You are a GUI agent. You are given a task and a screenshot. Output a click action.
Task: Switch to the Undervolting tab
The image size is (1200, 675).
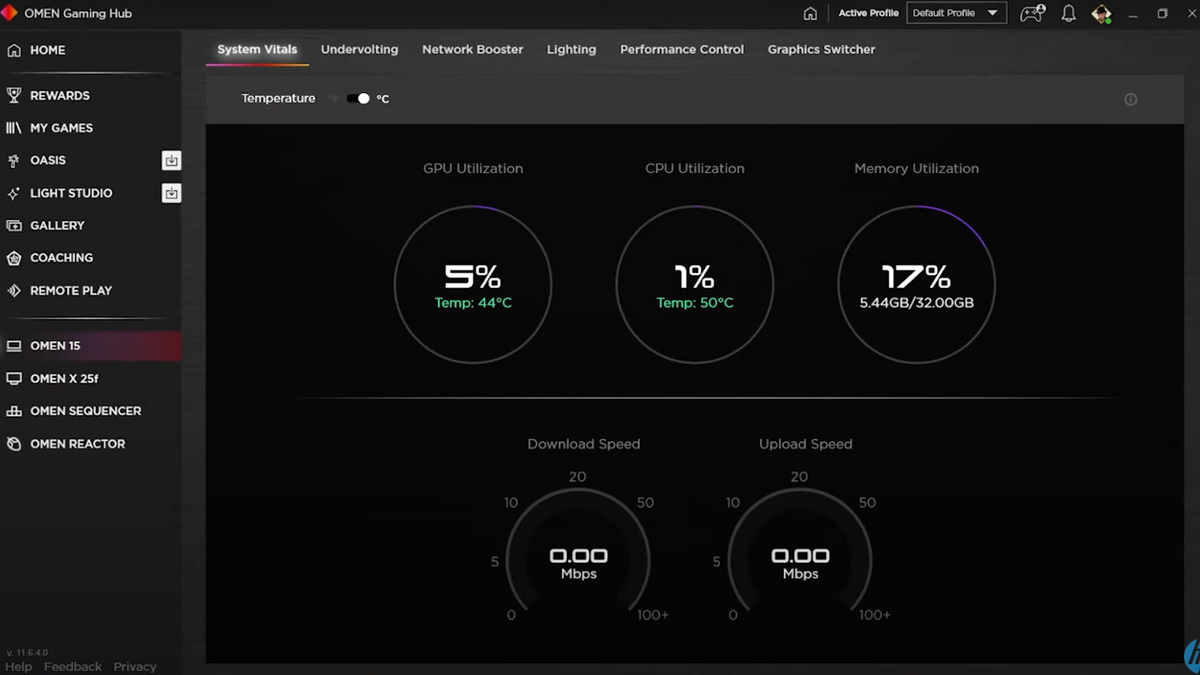[x=359, y=49]
